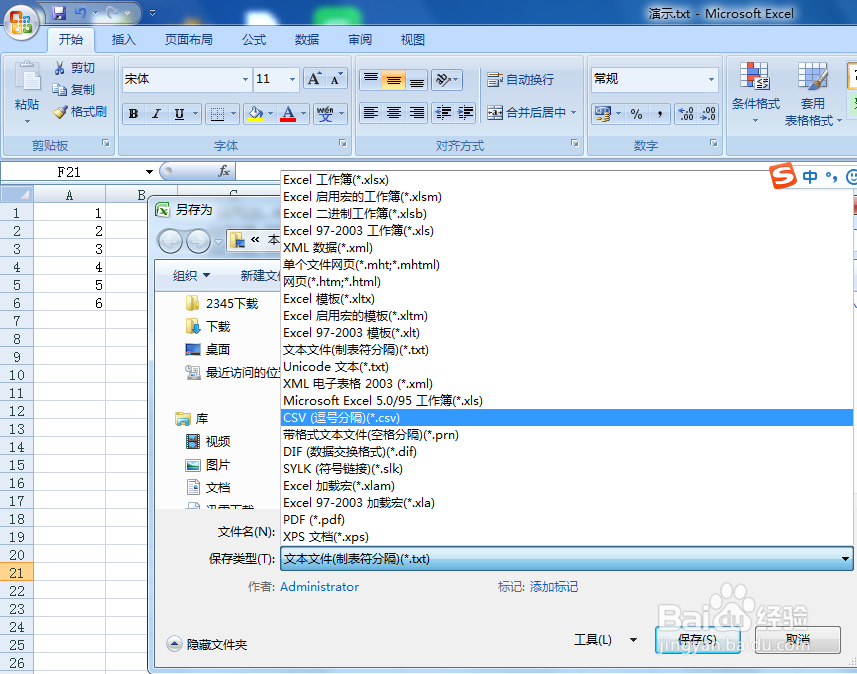Open the Name Box dropdown arrow
The height and width of the screenshot is (674, 857).
(149, 172)
